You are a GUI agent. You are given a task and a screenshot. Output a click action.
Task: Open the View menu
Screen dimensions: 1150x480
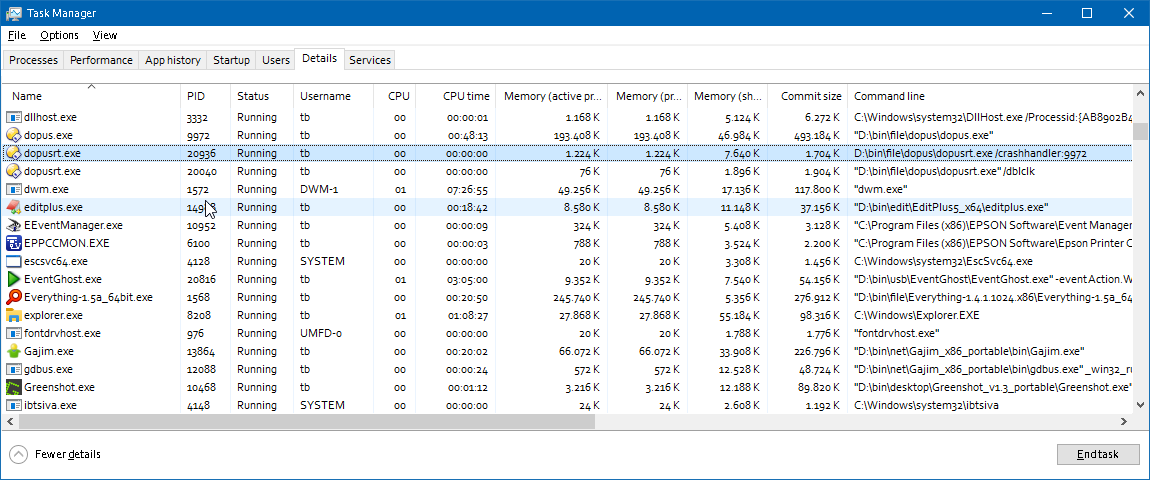(x=105, y=35)
